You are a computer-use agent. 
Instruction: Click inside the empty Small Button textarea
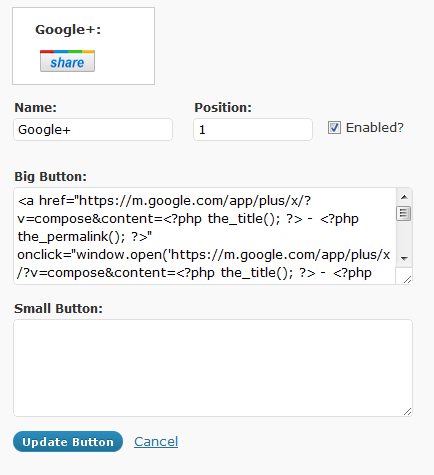coord(213,368)
